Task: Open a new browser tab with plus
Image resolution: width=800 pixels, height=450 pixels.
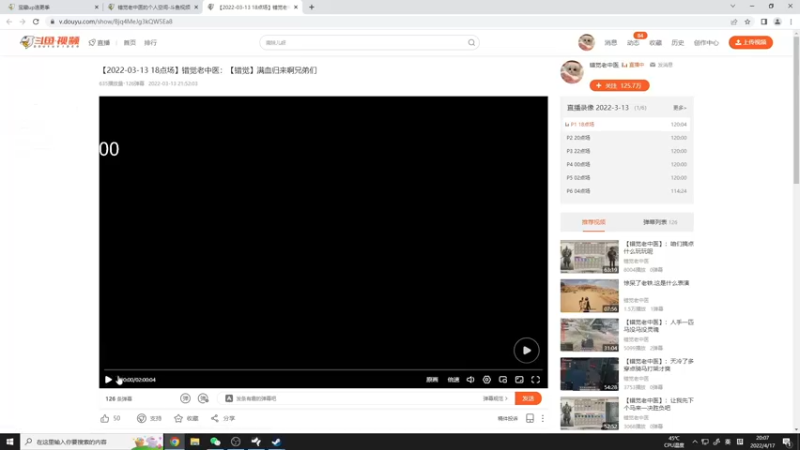Action: click(x=311, y=7)
